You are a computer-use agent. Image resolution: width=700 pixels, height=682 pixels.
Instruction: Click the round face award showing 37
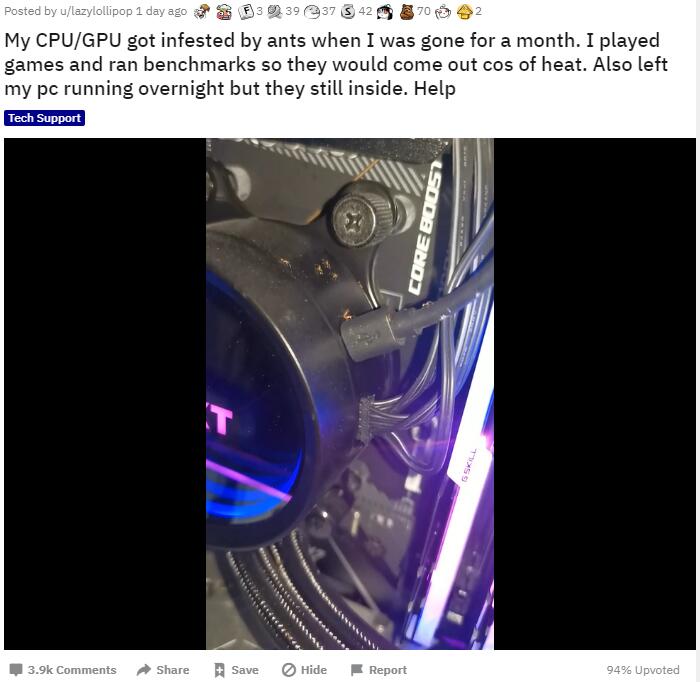pyautogui.click(x=312, y=11)
